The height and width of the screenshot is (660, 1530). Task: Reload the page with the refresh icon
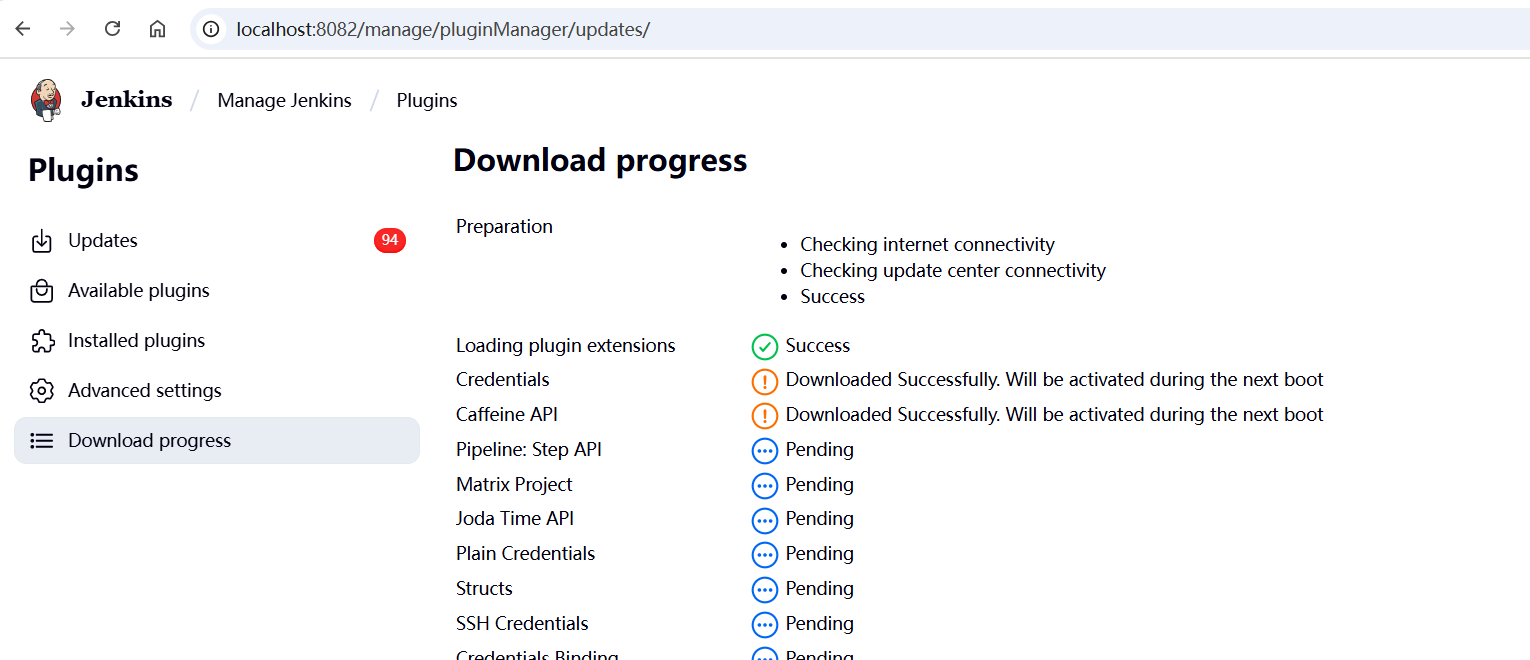pos(112,29)
